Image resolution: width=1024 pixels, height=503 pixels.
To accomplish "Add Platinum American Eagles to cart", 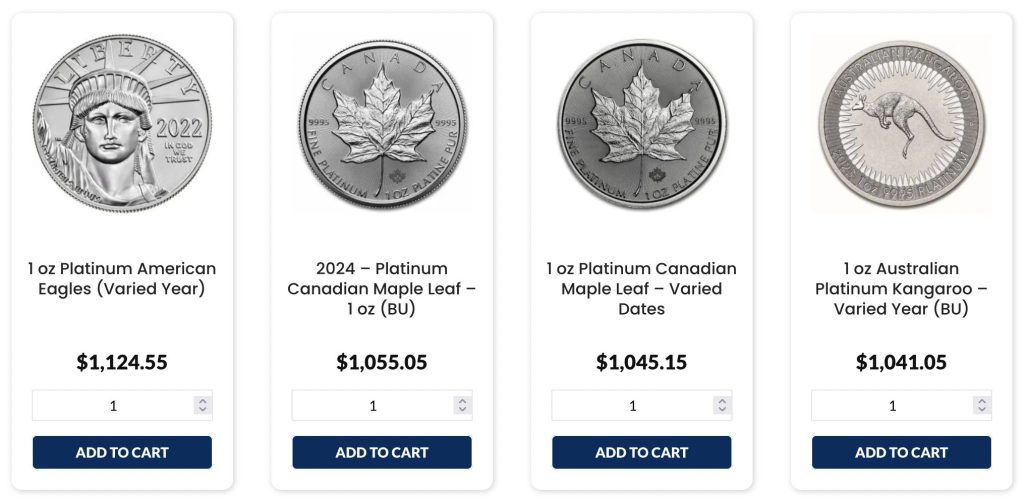I will [x=122, y=452].
